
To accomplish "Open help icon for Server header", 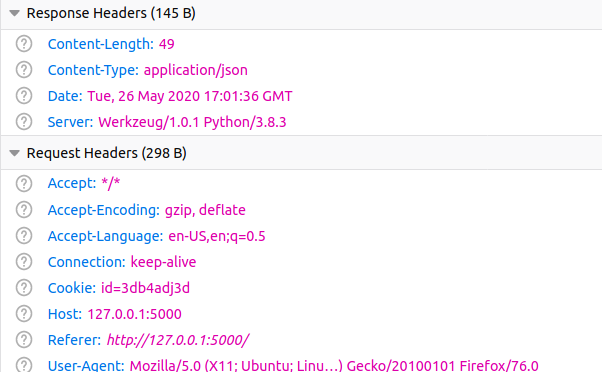I will pos(24,122).
